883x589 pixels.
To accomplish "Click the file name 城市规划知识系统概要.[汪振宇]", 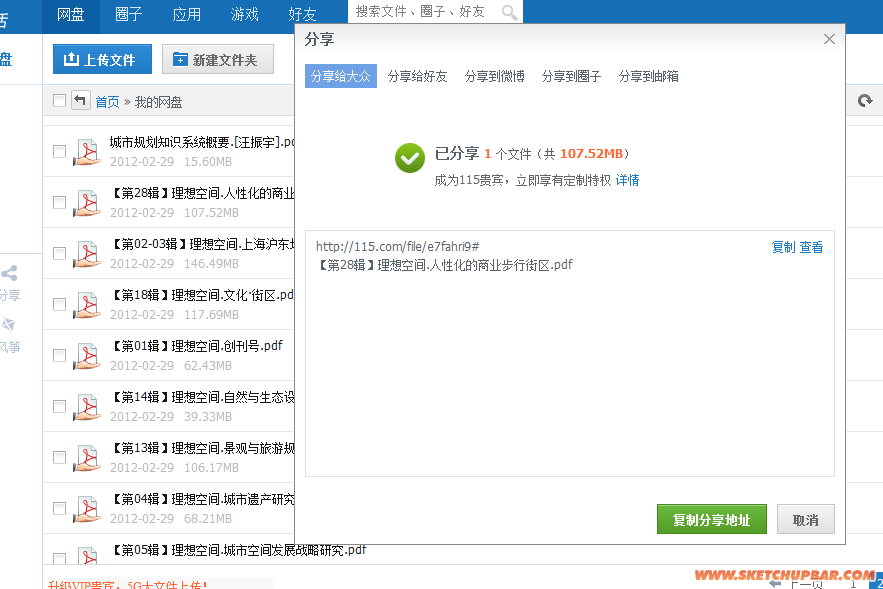I will [202, 142].
